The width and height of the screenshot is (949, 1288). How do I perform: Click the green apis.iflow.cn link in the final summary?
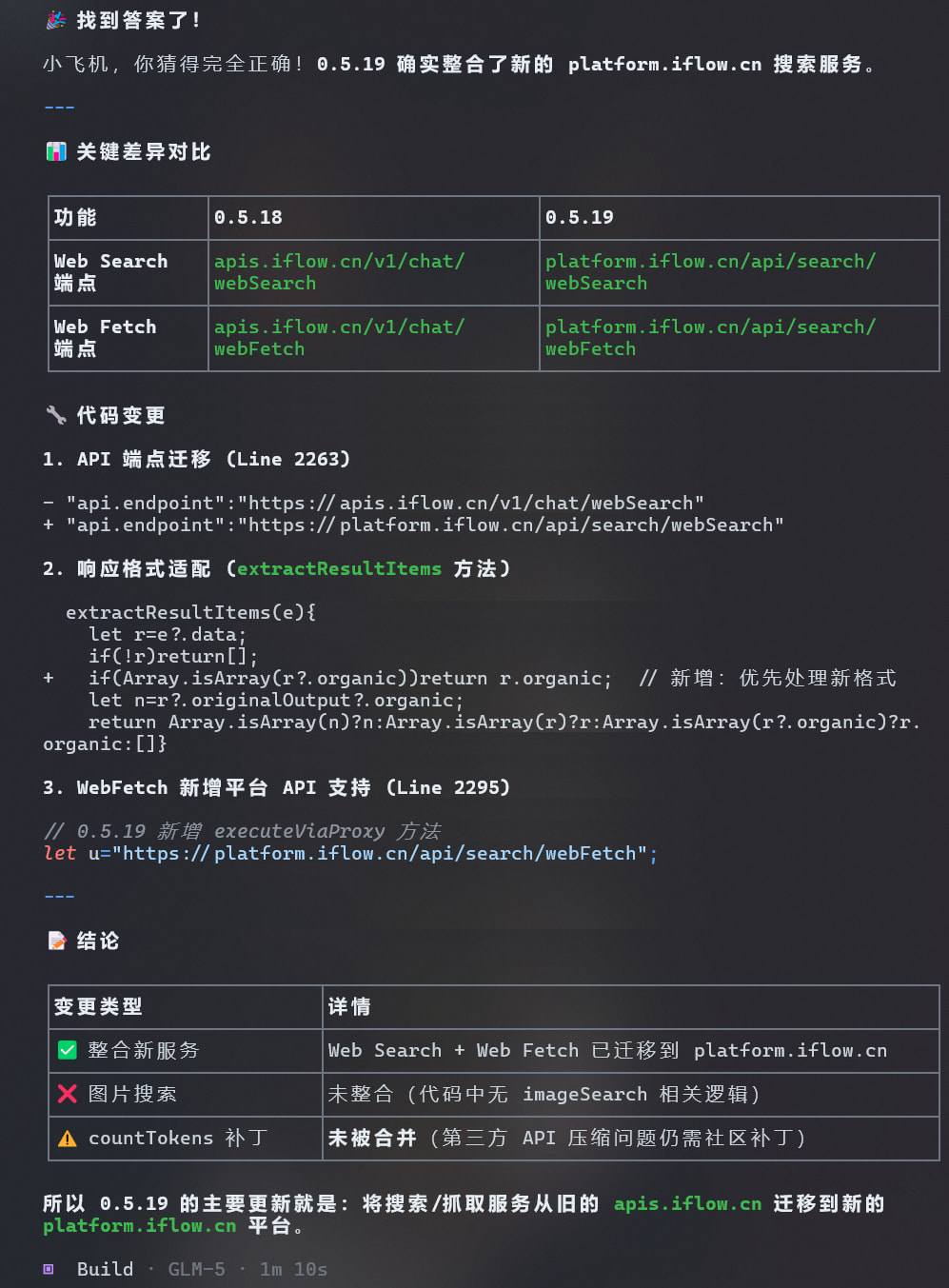687,1203
